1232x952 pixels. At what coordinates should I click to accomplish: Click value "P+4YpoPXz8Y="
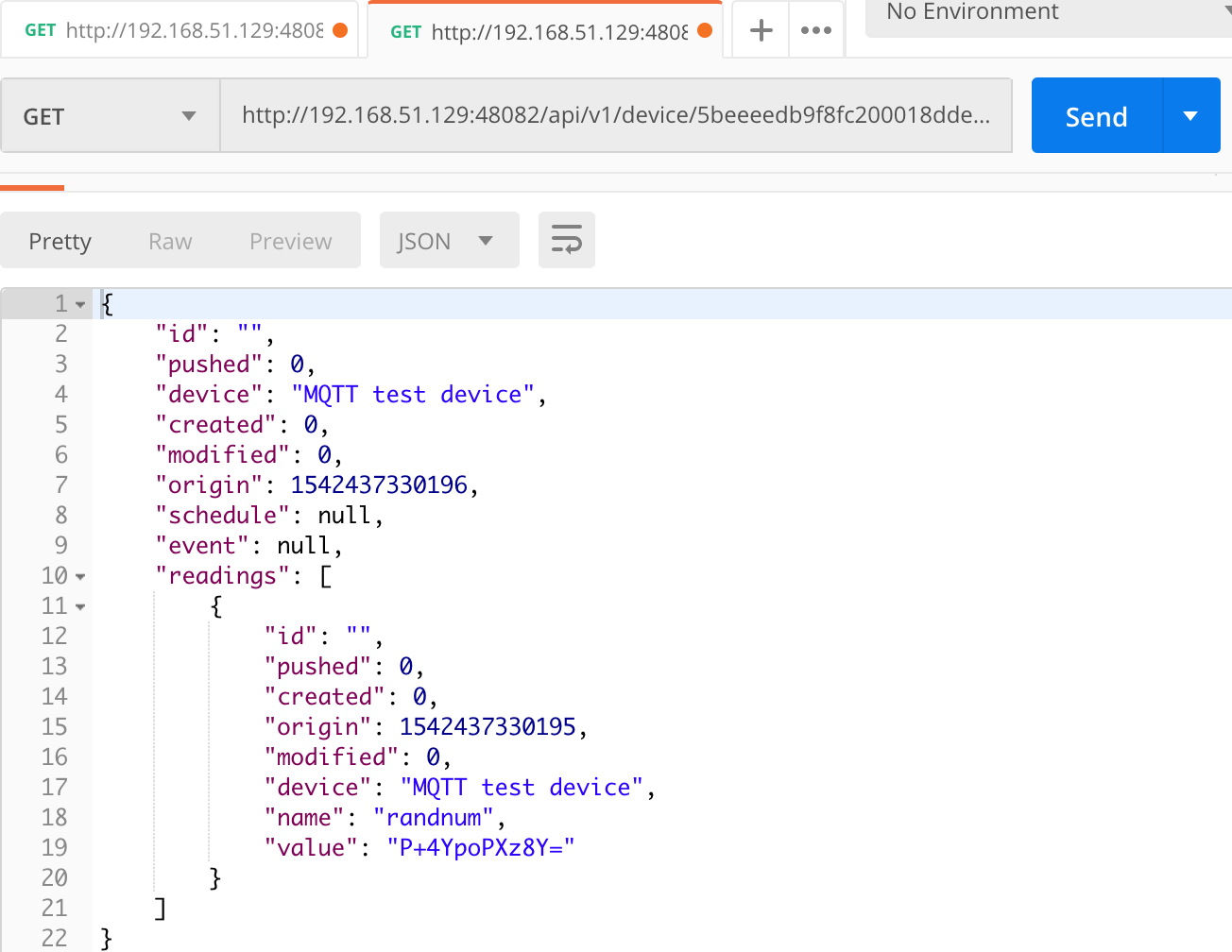[x=481, y=847]
